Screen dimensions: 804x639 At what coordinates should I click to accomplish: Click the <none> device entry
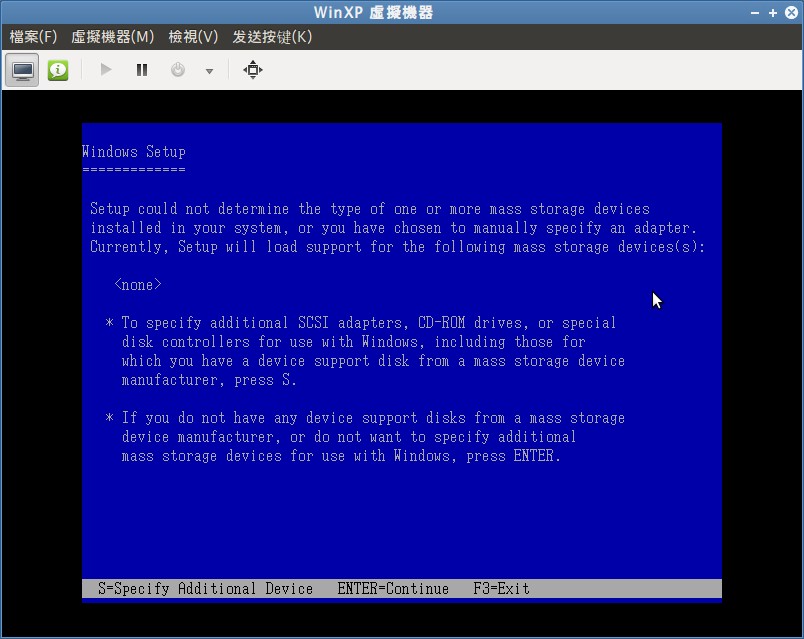click(x=137, y=285)
